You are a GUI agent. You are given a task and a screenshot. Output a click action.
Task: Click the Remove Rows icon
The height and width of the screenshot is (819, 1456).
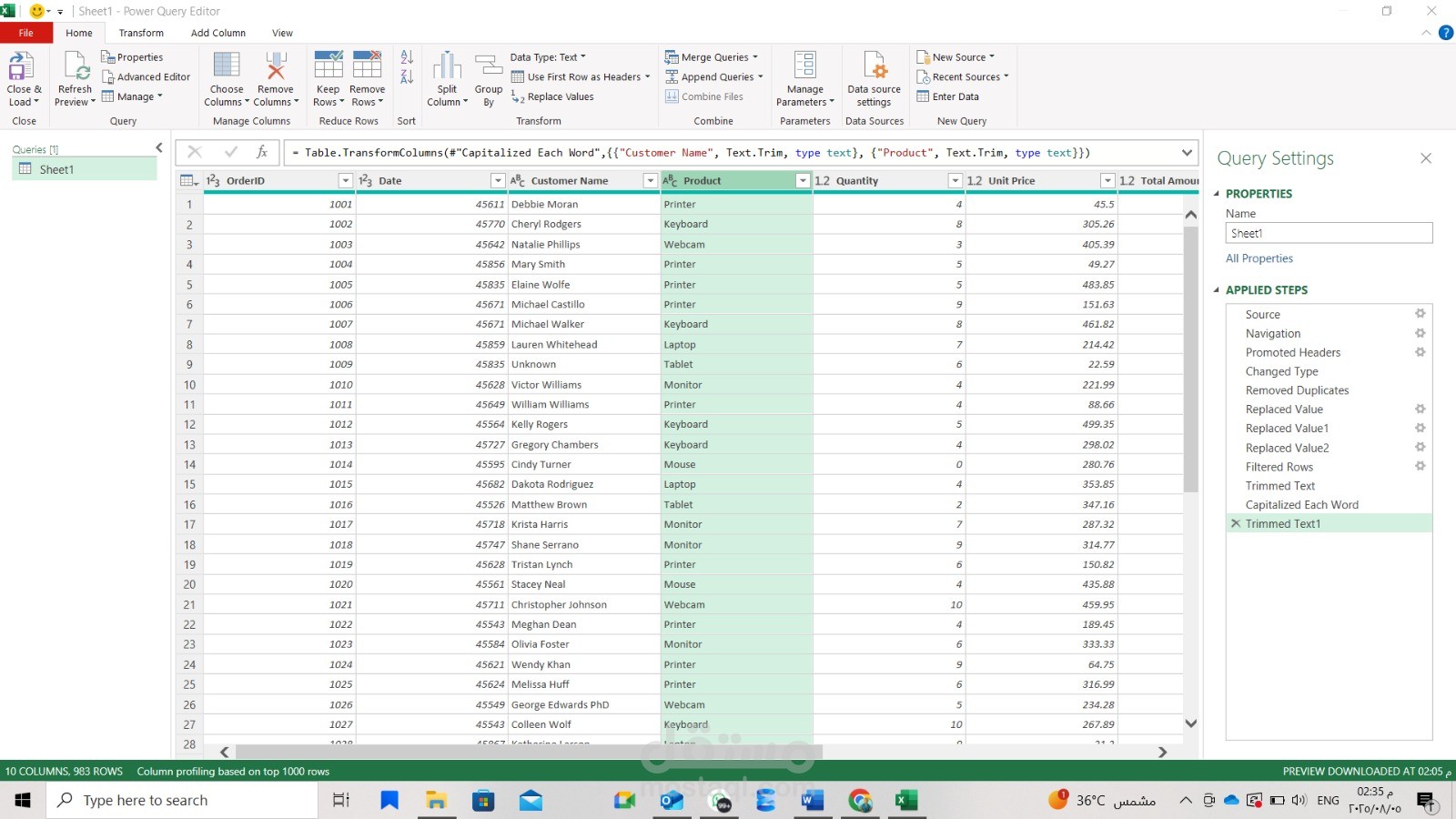click(x=368, y=66)
